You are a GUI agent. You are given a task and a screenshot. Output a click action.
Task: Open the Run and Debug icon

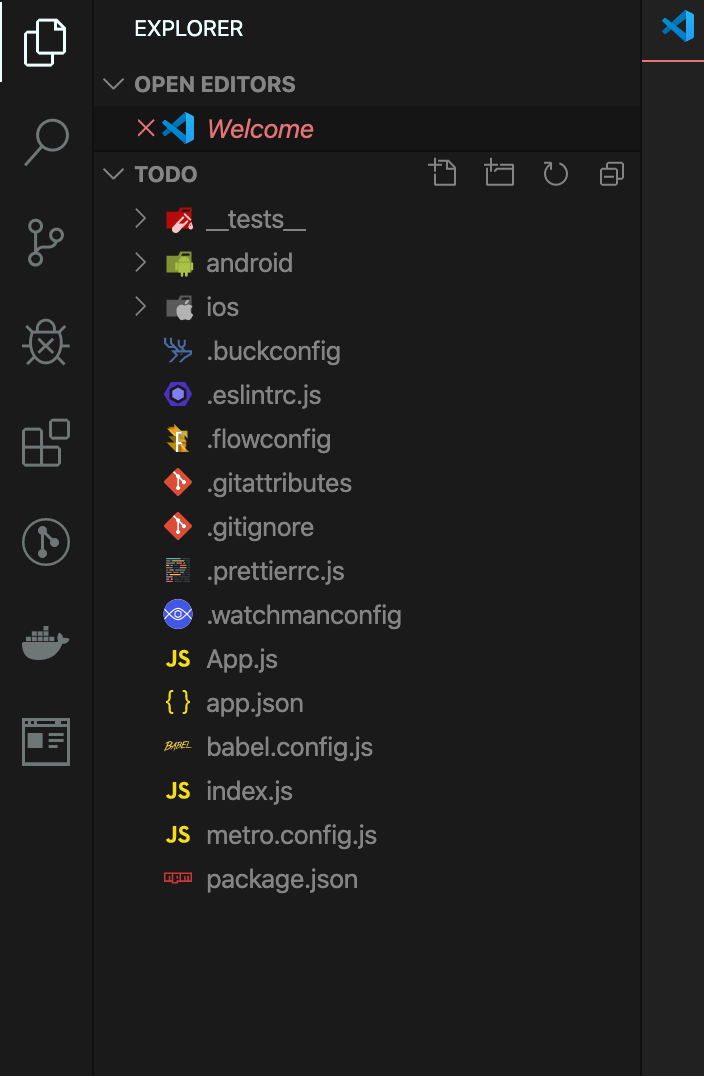point(44,343)
